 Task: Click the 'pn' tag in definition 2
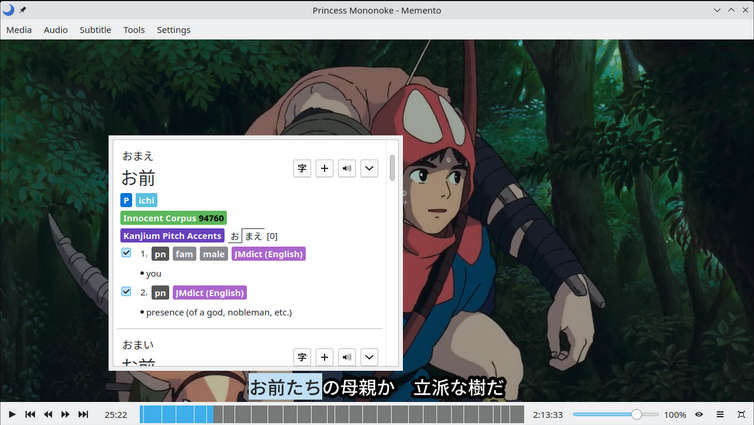tap(160, 293)
